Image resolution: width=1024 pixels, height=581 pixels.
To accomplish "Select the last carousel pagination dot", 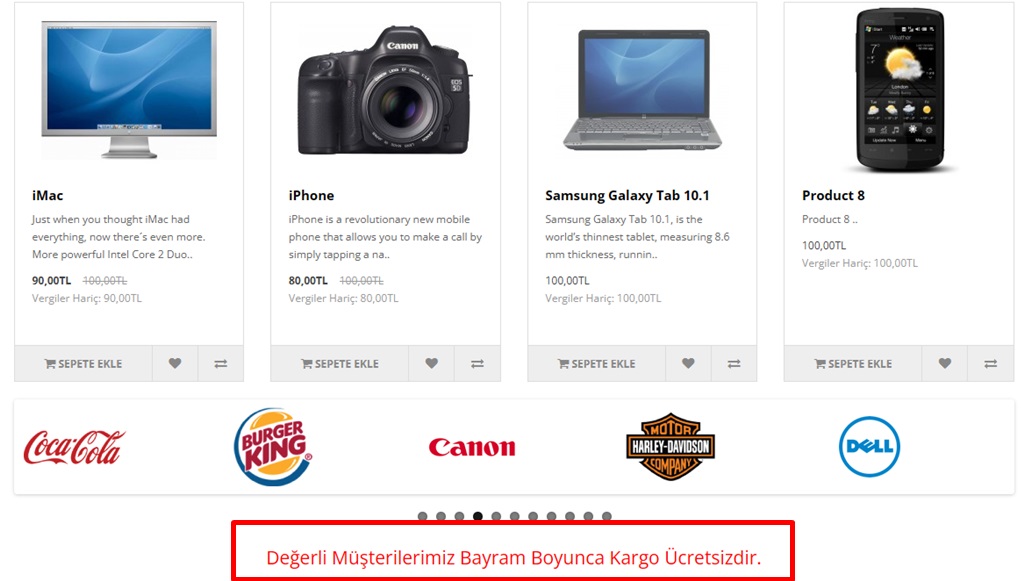I will click(607, 516).
